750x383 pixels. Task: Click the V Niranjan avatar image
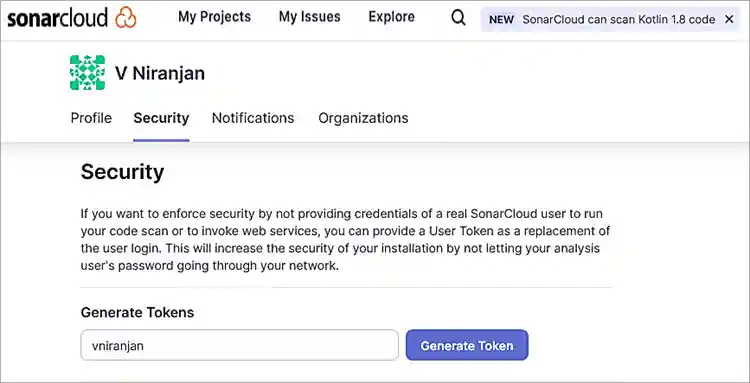pyautogui.click(x=87, y=73)
